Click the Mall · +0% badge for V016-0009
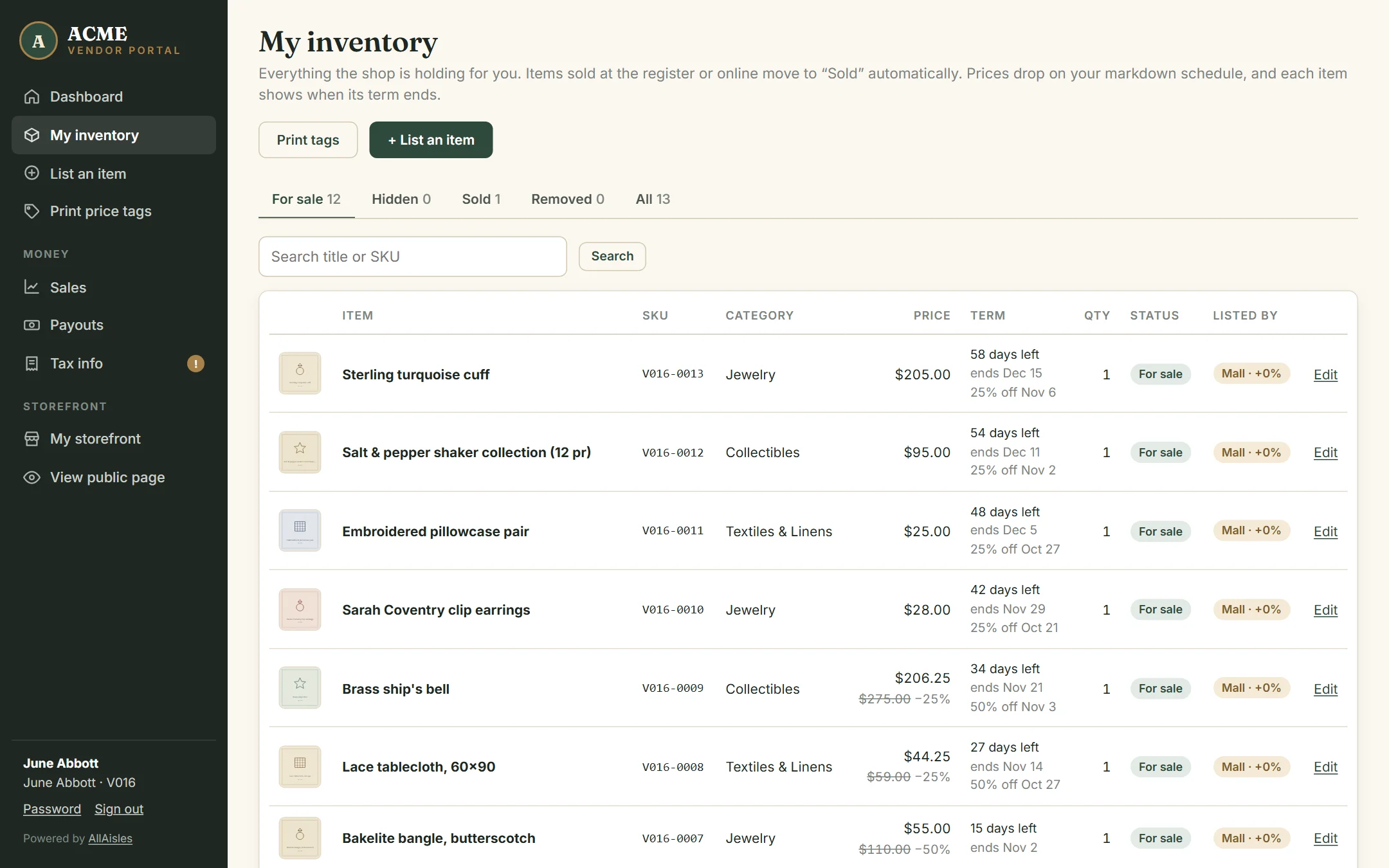Screen dimensions: 1389x868 [x=1251, y=688]
